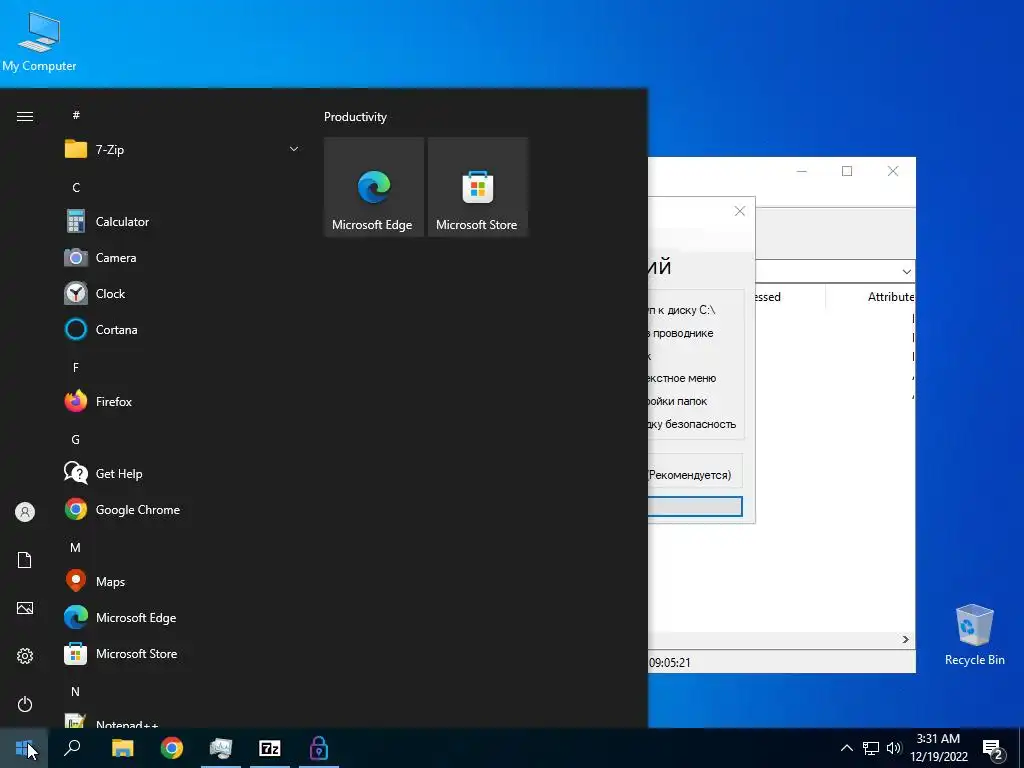Open taskbar Search magnifier
The width and height of the screenshot is (1024, 768).
72,748
